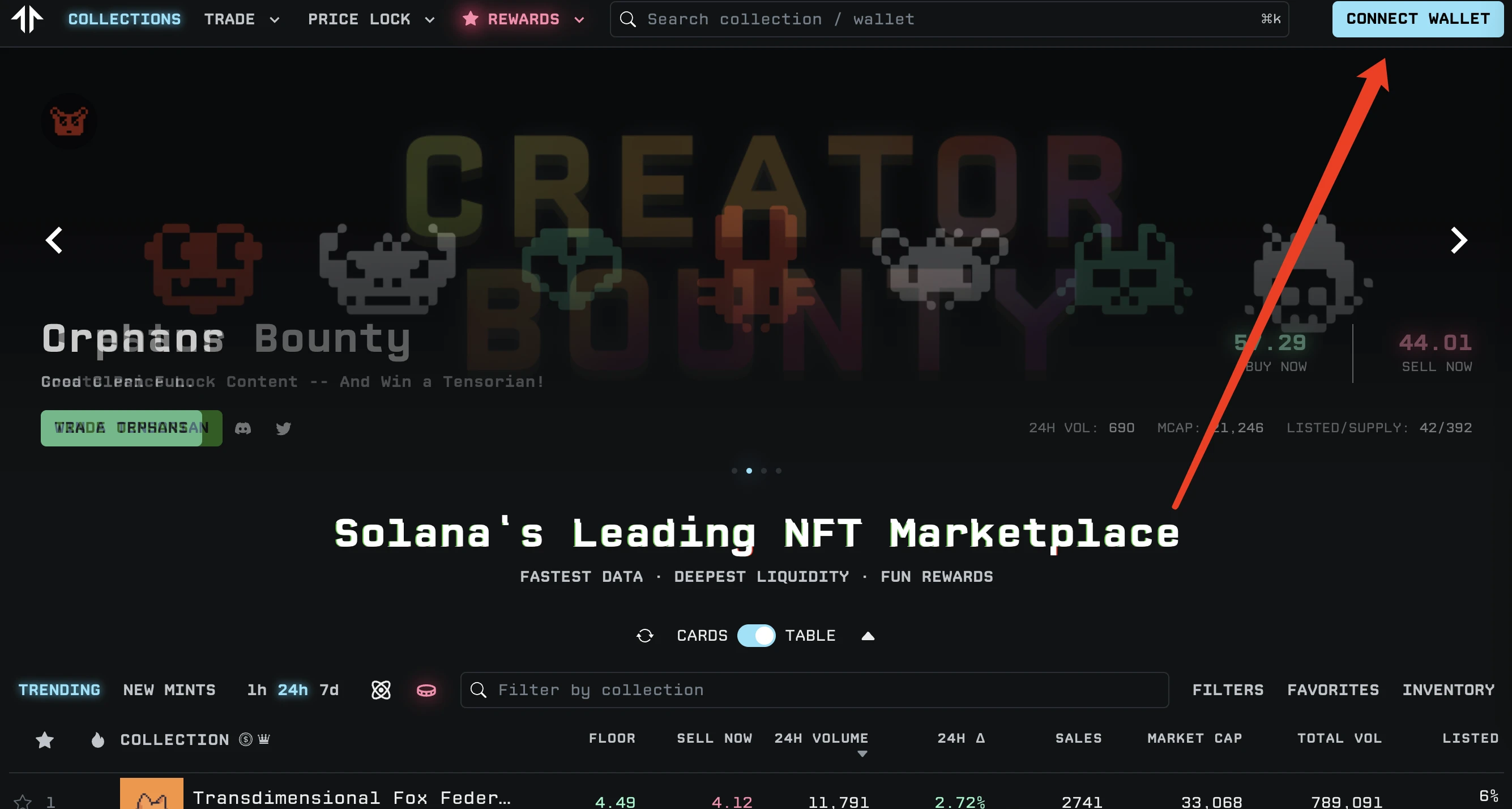The height and width of the screenshot is (809, 1512).
Task: Open the Twitter bird icon
Action: click(x=284, y=428)
